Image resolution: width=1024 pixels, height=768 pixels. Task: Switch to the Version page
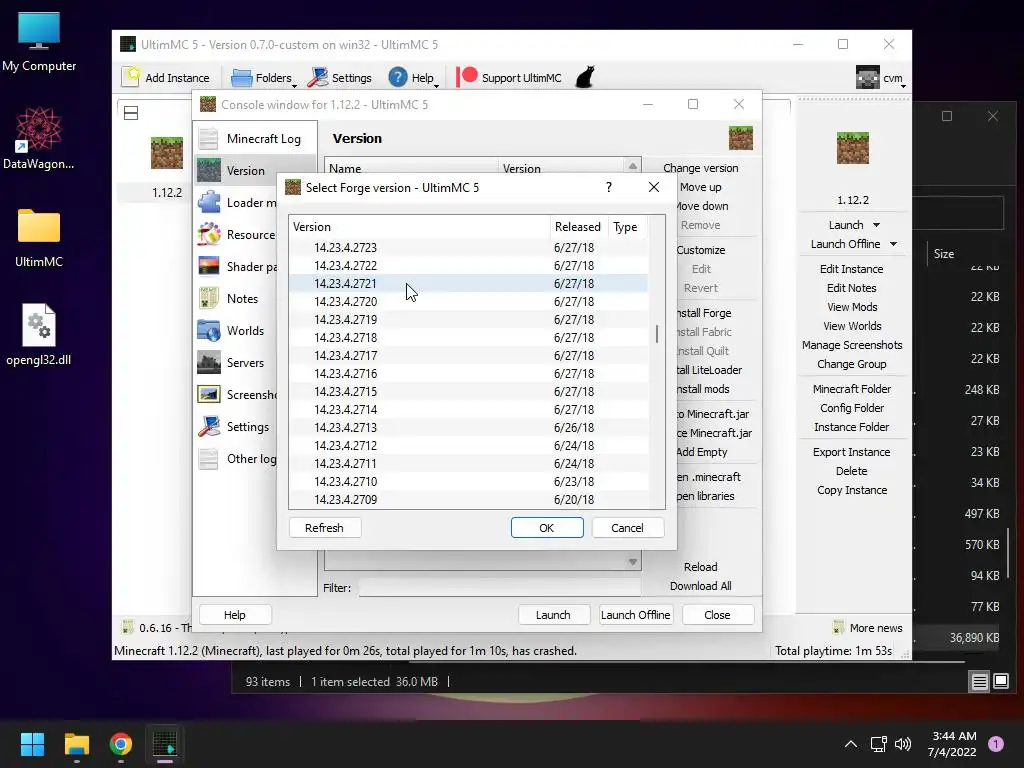tap(255, 170)
